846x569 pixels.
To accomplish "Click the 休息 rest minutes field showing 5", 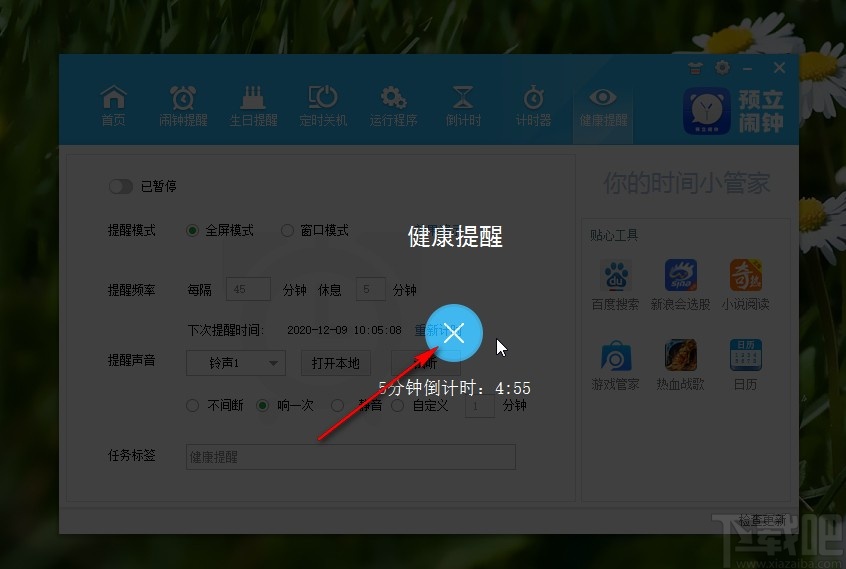I will point(371,290).
